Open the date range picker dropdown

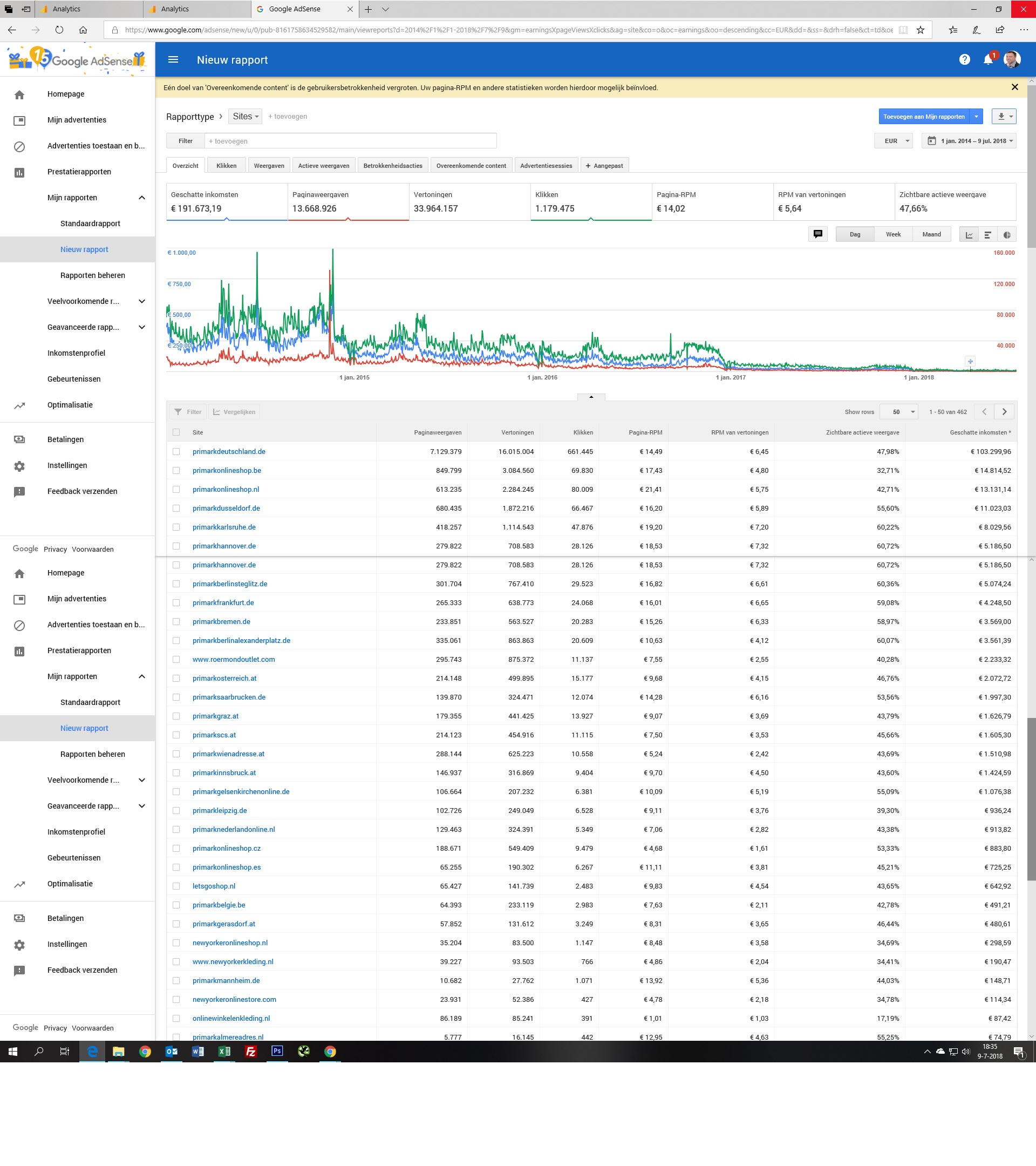969,141
